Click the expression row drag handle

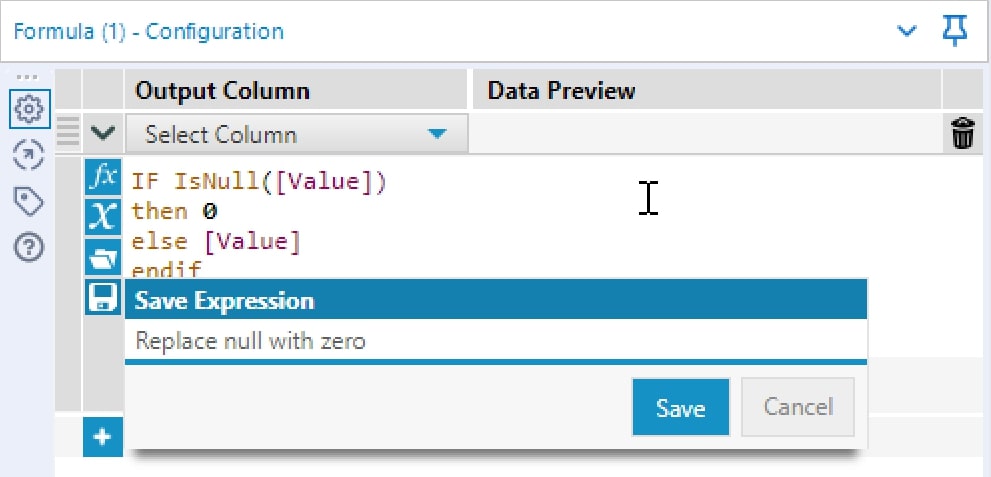[x=67, y=132]
